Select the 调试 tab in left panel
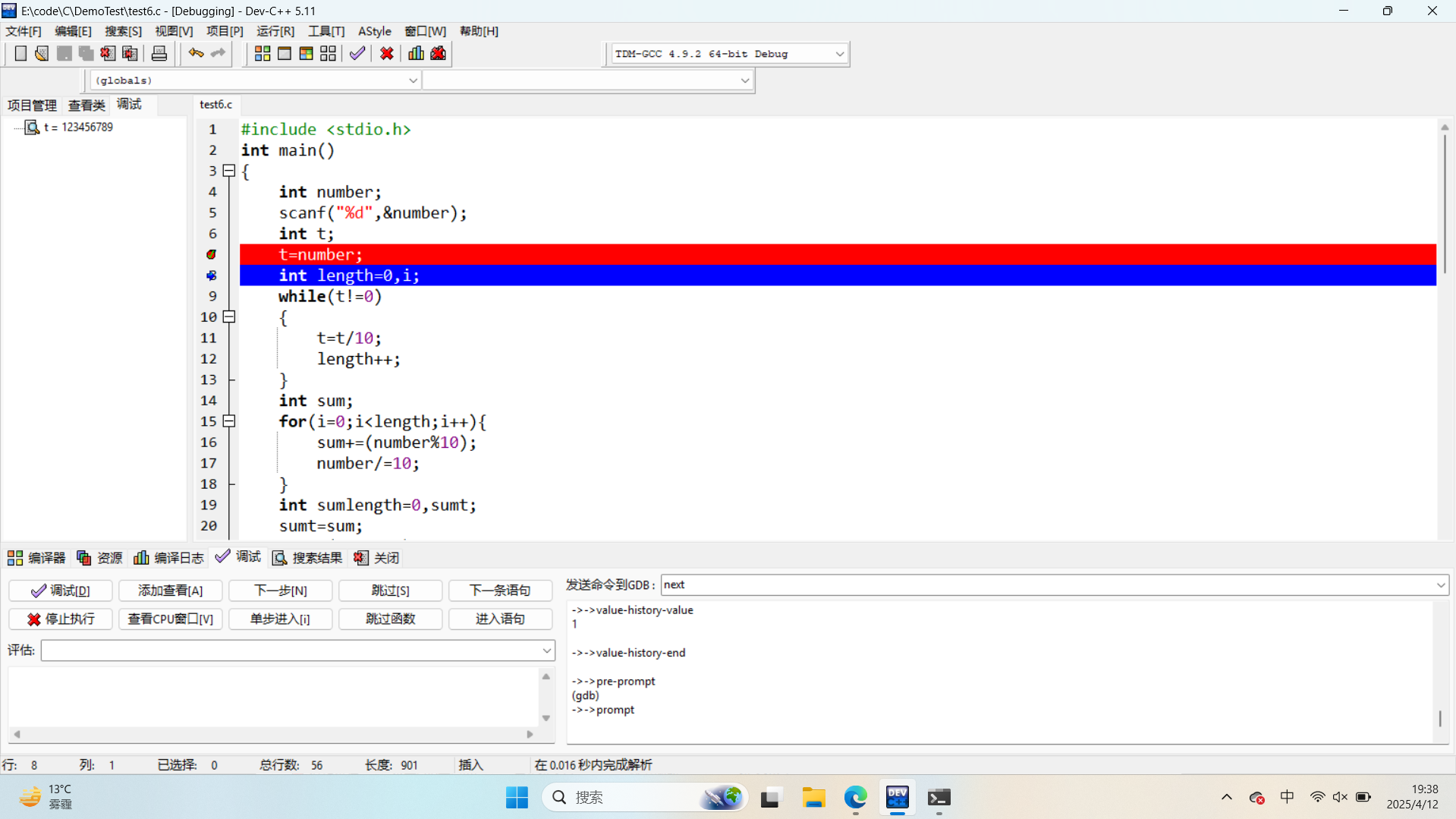Viewport: 1456px width, 819px height. 129,104
